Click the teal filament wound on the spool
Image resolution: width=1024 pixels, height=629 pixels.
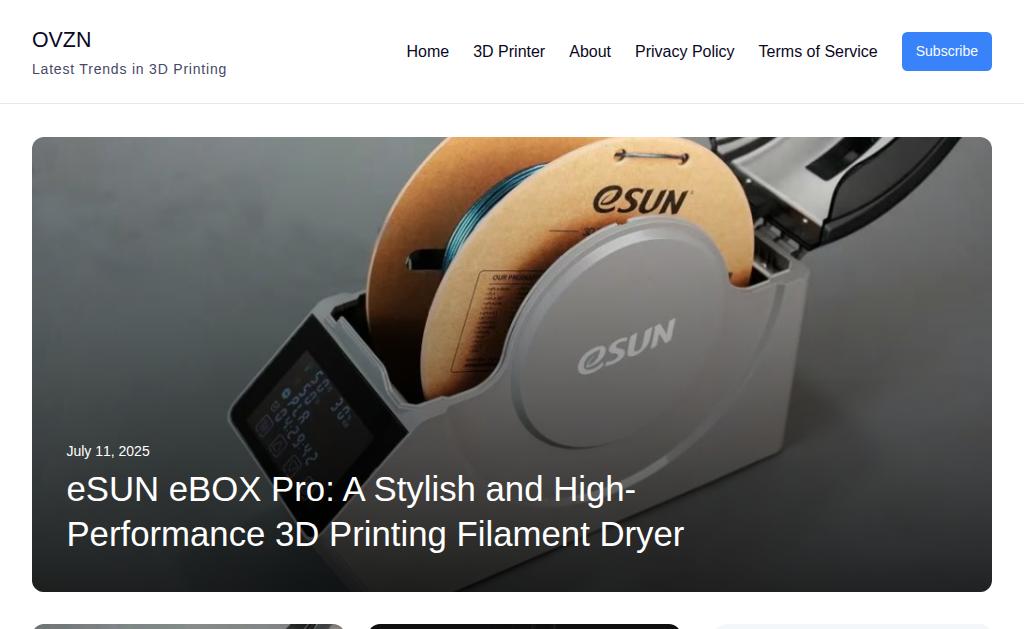(485, 208)
